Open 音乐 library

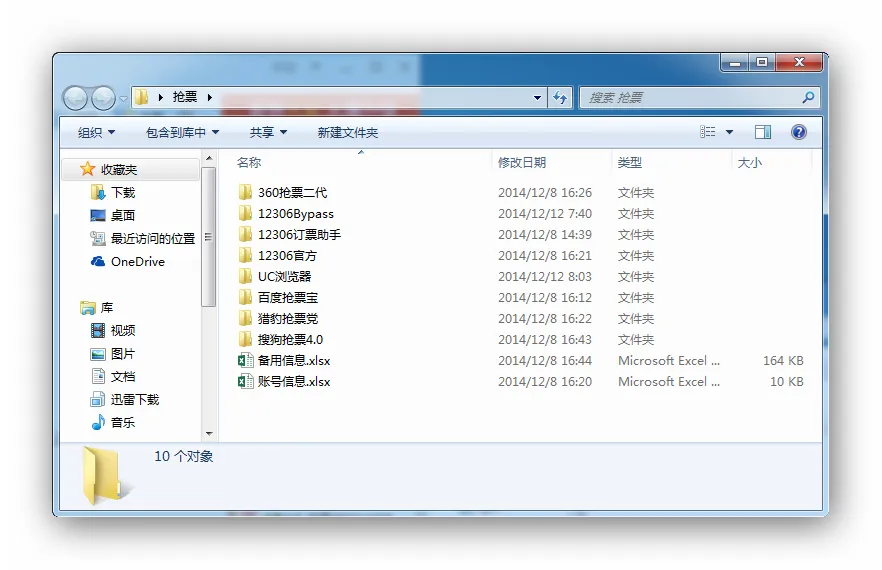pos(123,423)
